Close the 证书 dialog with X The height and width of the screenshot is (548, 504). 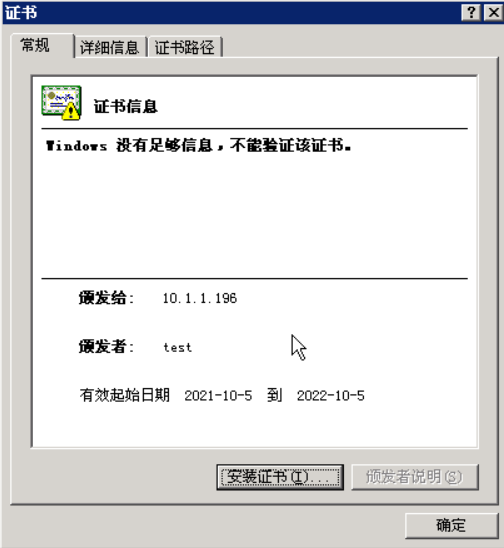point(494,13)
